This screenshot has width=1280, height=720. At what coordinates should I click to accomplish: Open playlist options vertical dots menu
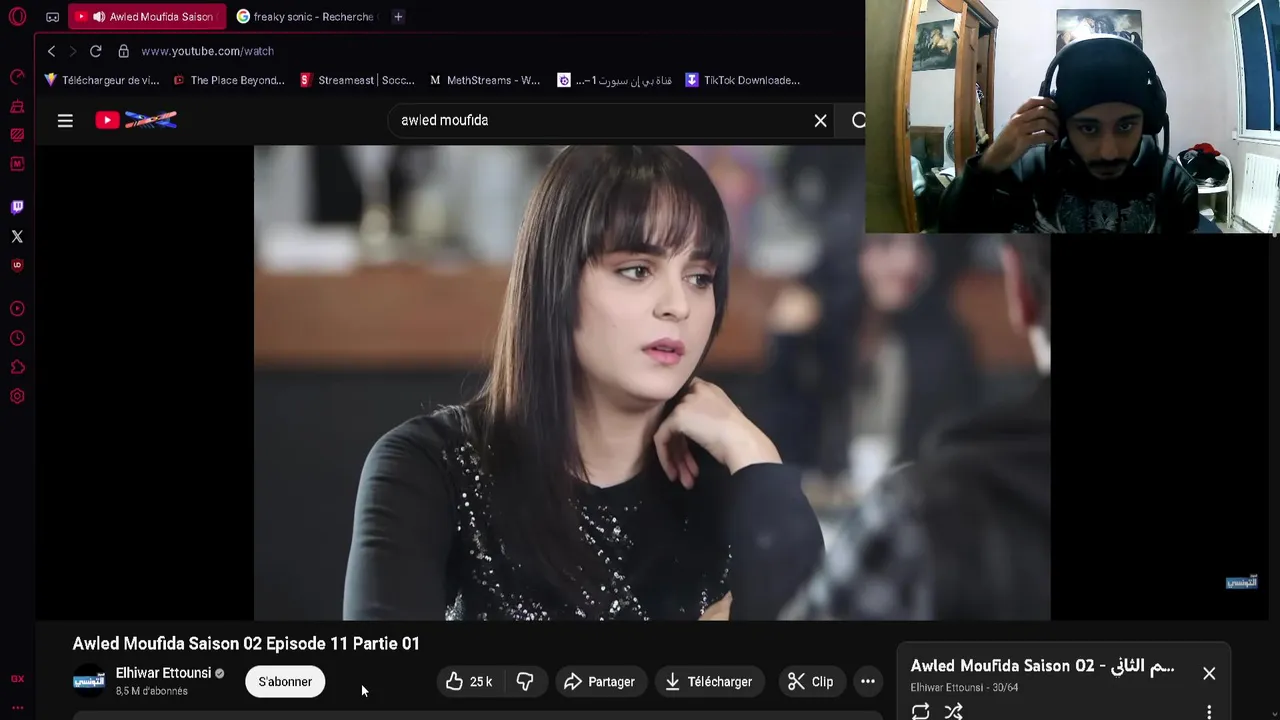coord(1209,711)
